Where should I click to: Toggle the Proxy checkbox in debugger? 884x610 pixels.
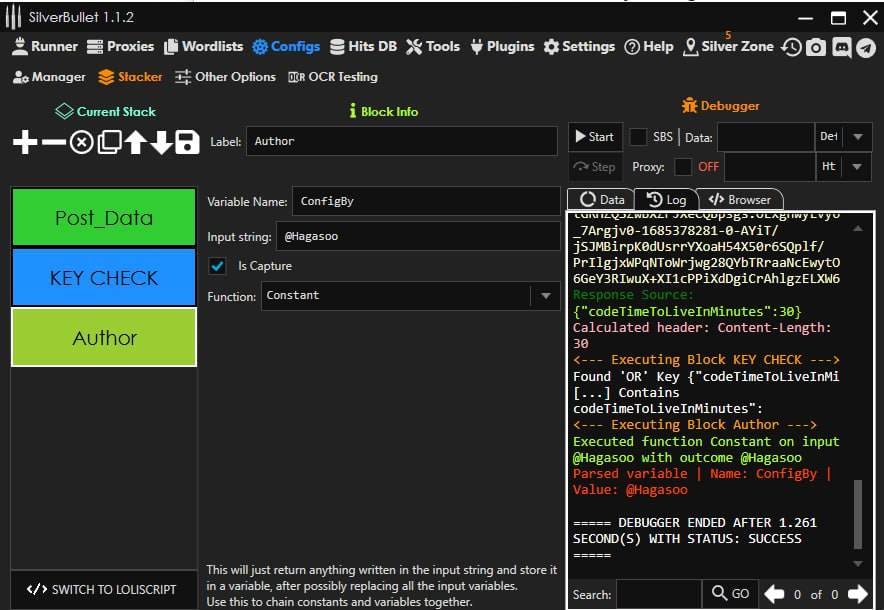pos(683,167)
